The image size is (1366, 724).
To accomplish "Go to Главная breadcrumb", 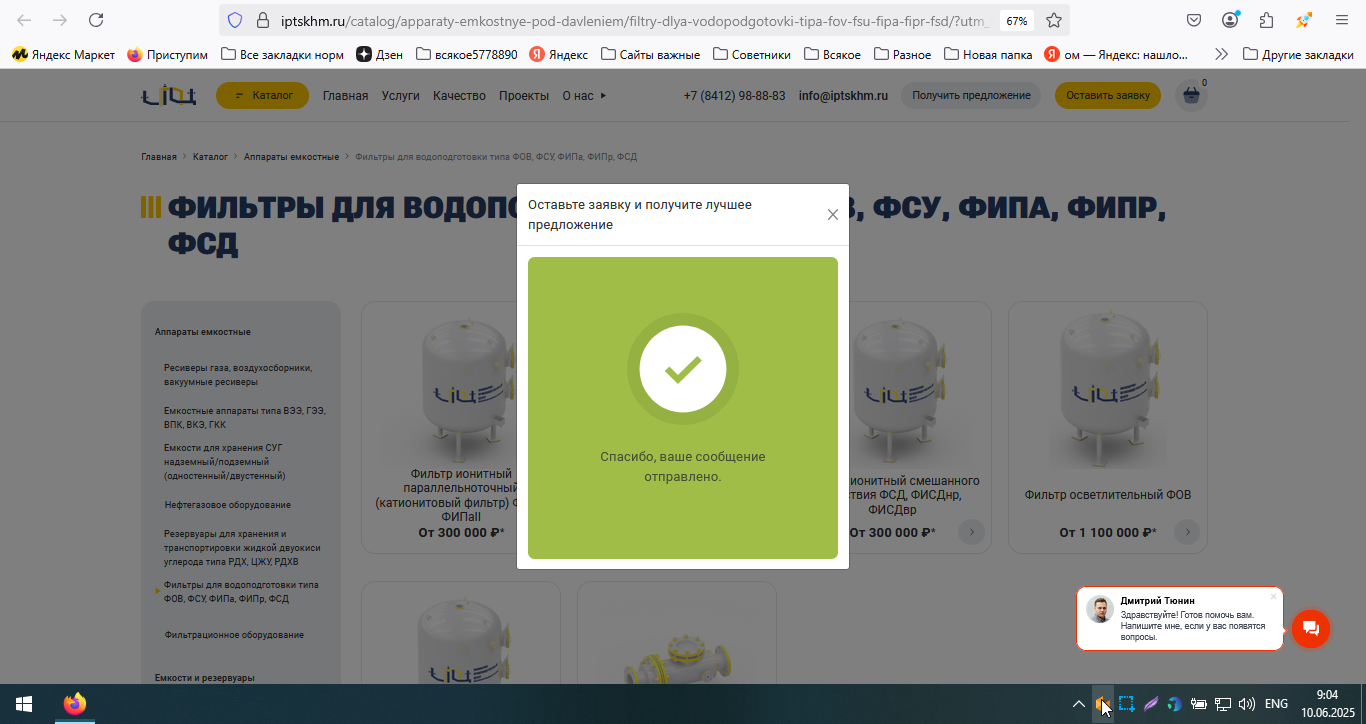I will (x=158, y=157).
